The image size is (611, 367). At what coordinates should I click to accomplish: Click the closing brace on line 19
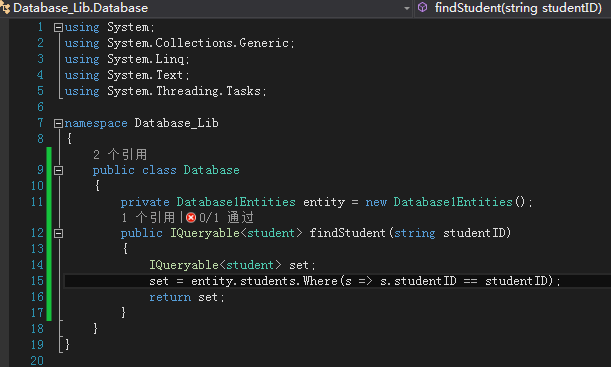pos(67,344)
